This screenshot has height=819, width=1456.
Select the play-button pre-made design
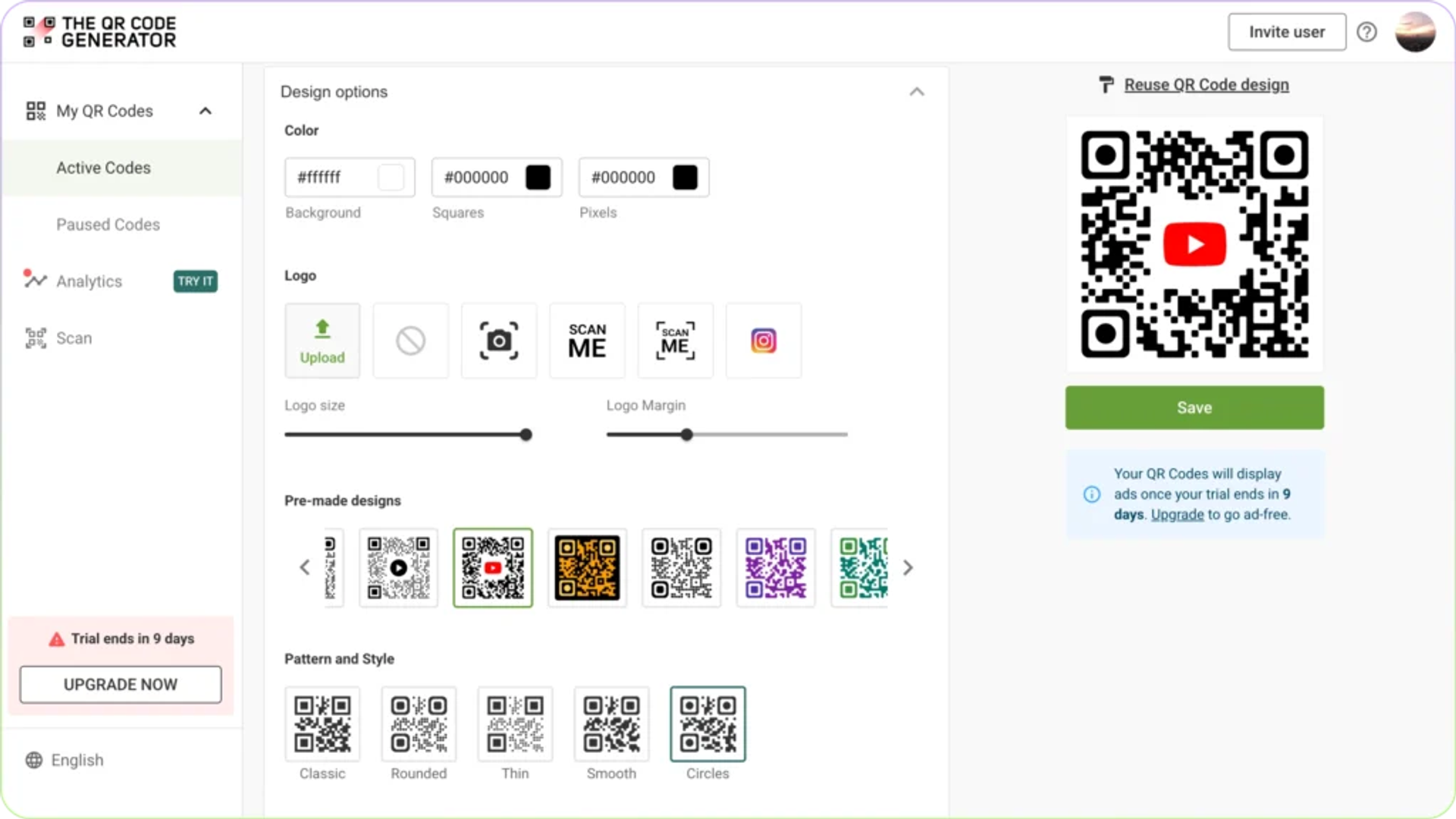tap(398, 567)
